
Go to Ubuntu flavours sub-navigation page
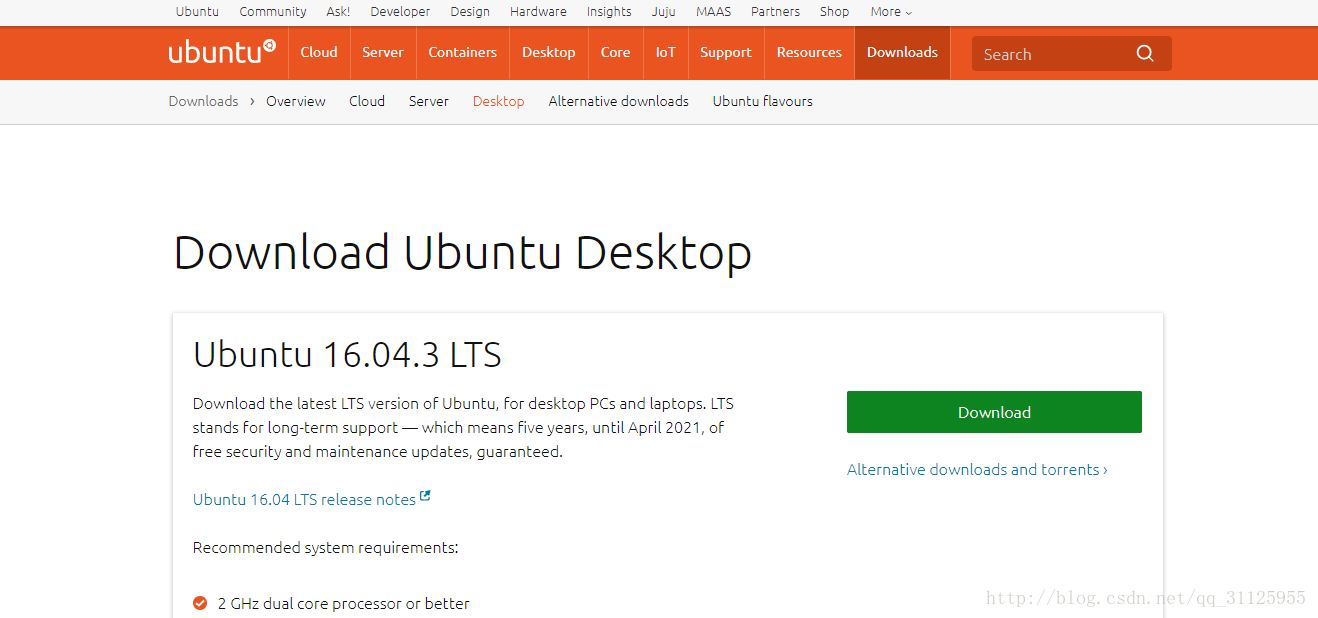pos(762,101)
